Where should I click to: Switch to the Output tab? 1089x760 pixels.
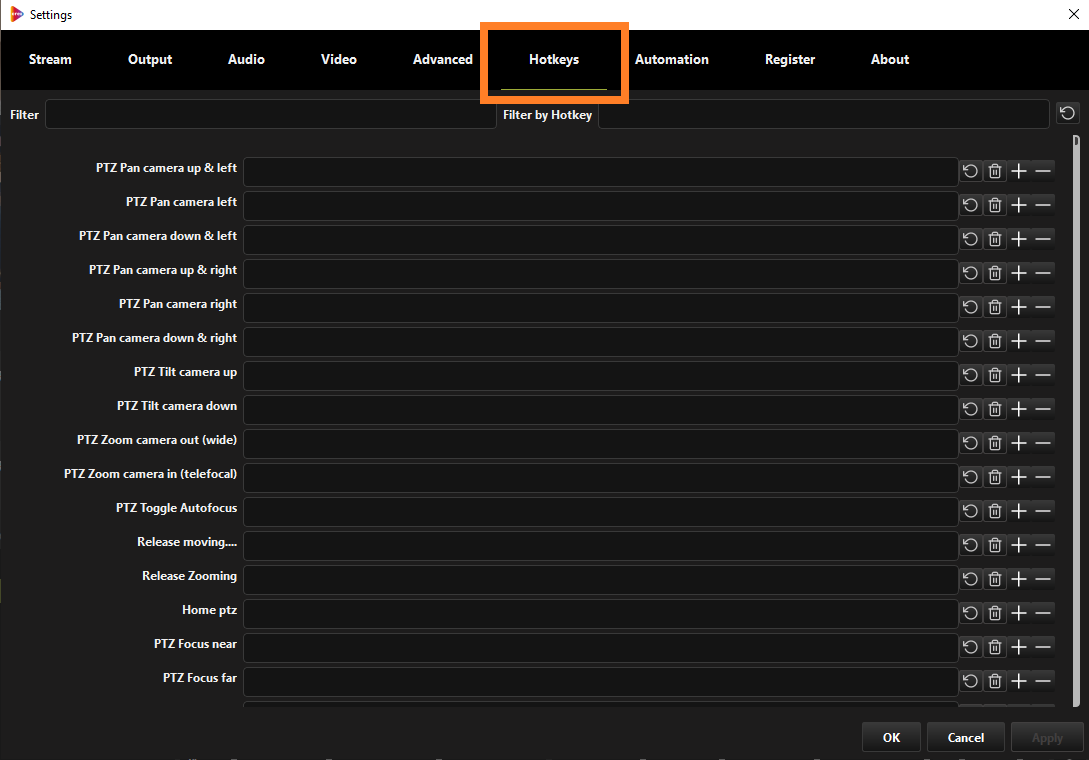coord(150,60)
